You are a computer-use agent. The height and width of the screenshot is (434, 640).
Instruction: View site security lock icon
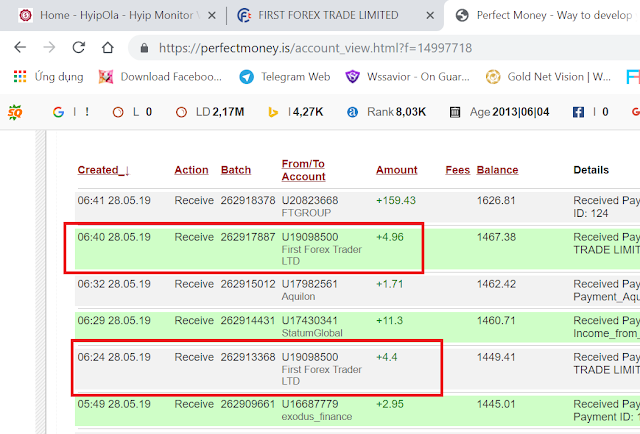click(144, 48)
